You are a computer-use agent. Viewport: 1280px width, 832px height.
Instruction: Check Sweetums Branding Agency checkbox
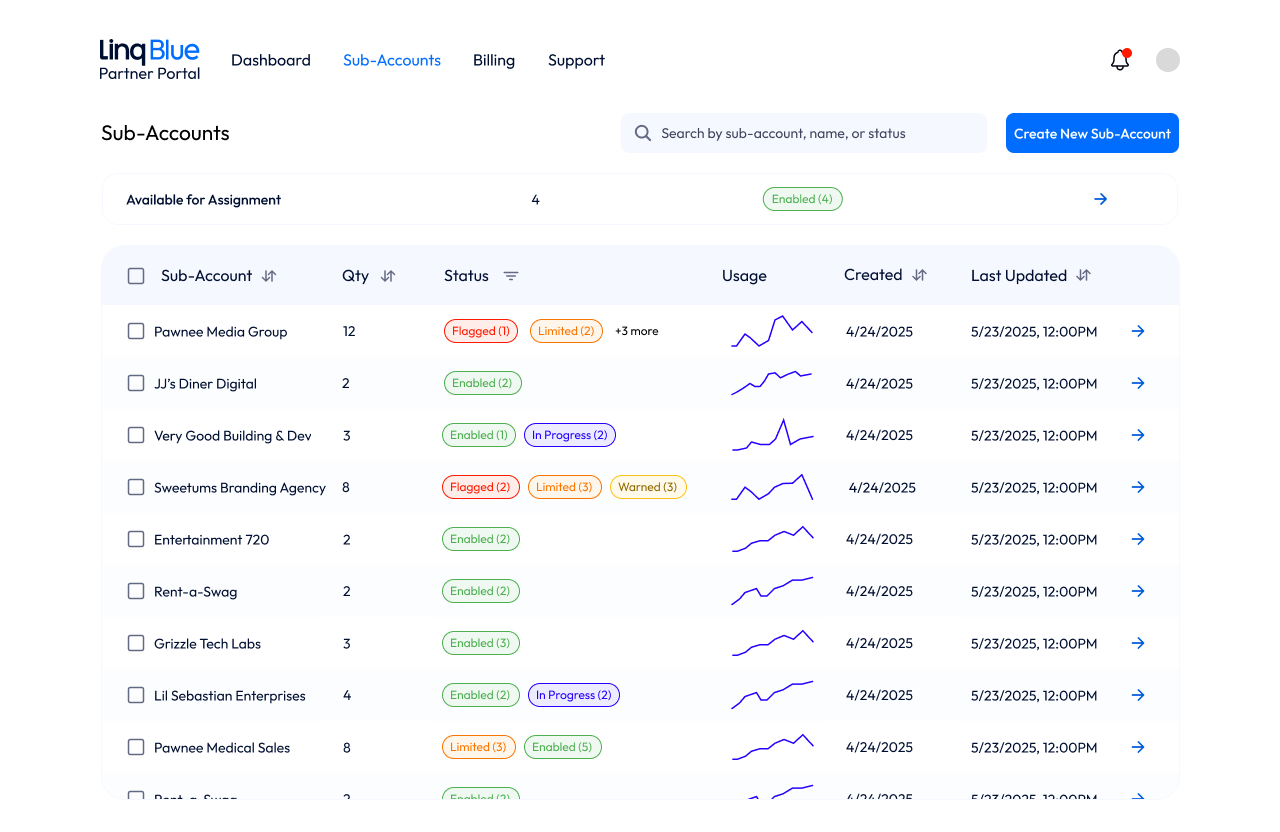[x=136, y=487]
